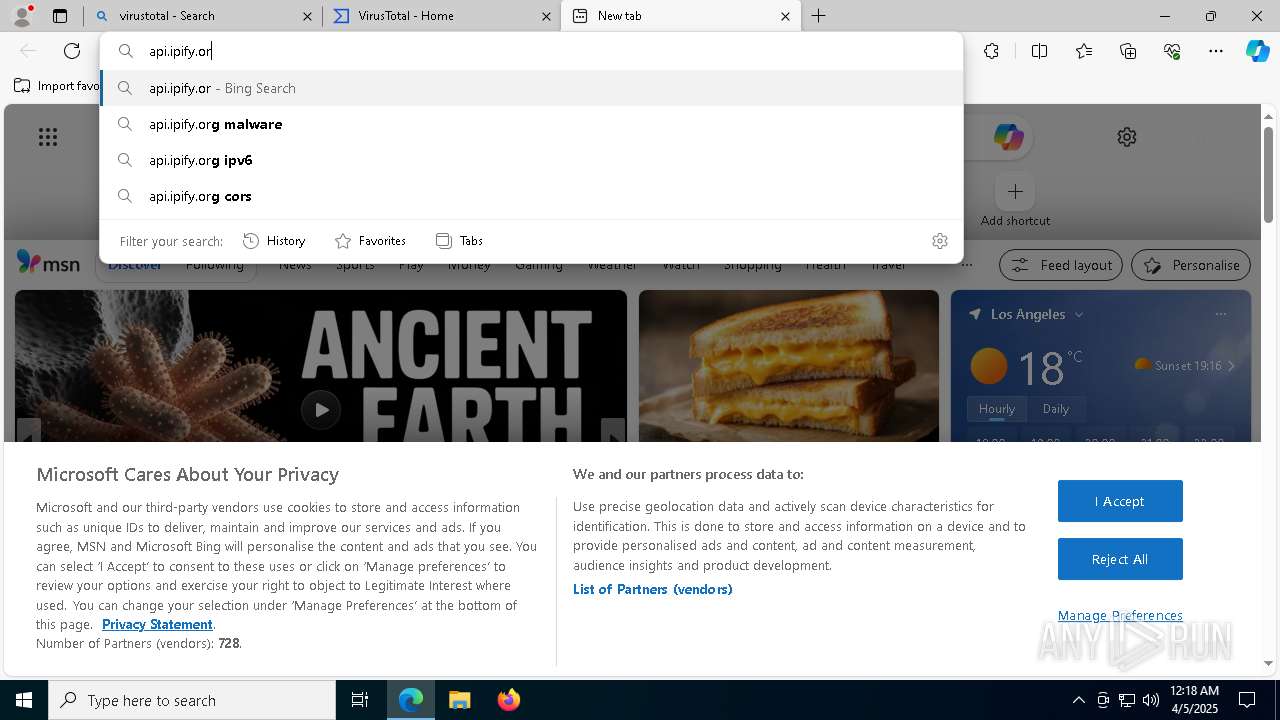This screenshot has width=1280, height=720.
Task: Open page settings gear on new tab
Action: click(x=1127, y=137)
